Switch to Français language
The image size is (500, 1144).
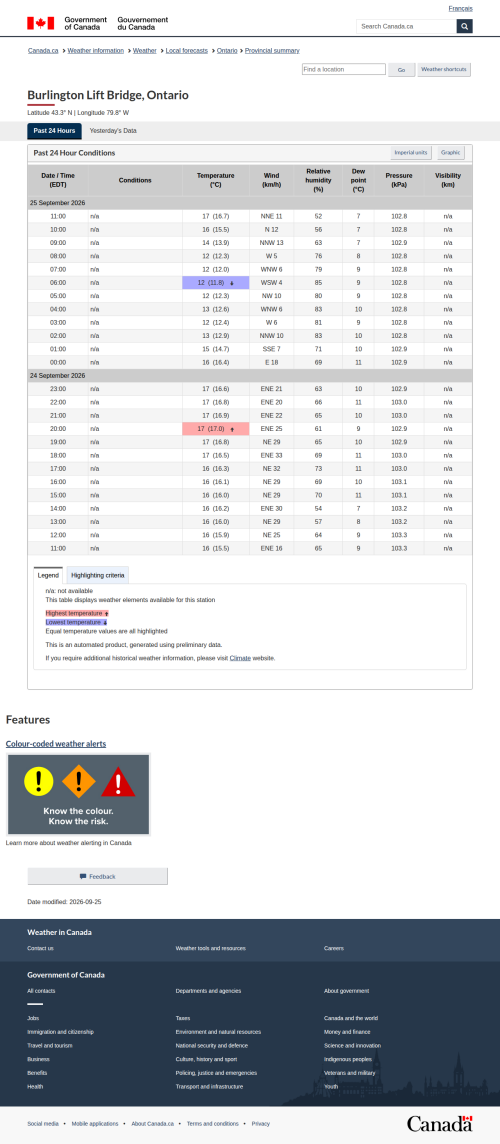point(461,8)
